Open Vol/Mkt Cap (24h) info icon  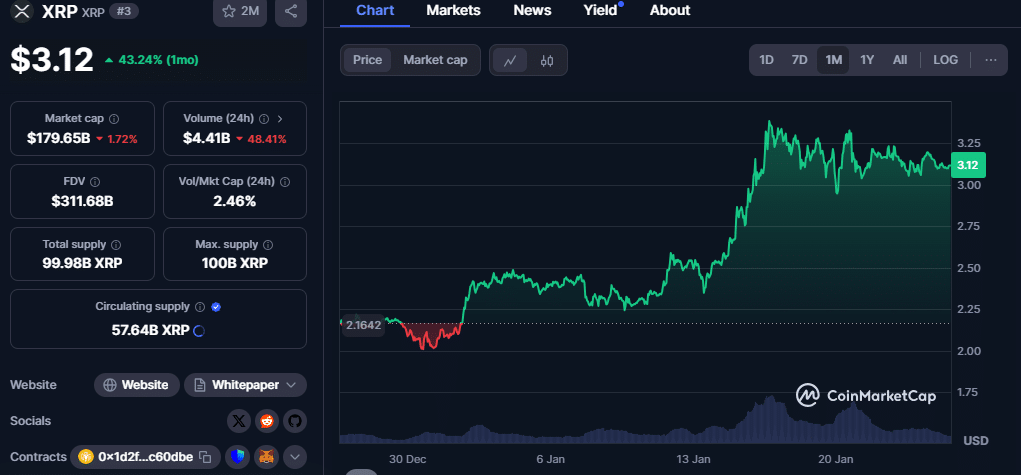click(285, 182)
